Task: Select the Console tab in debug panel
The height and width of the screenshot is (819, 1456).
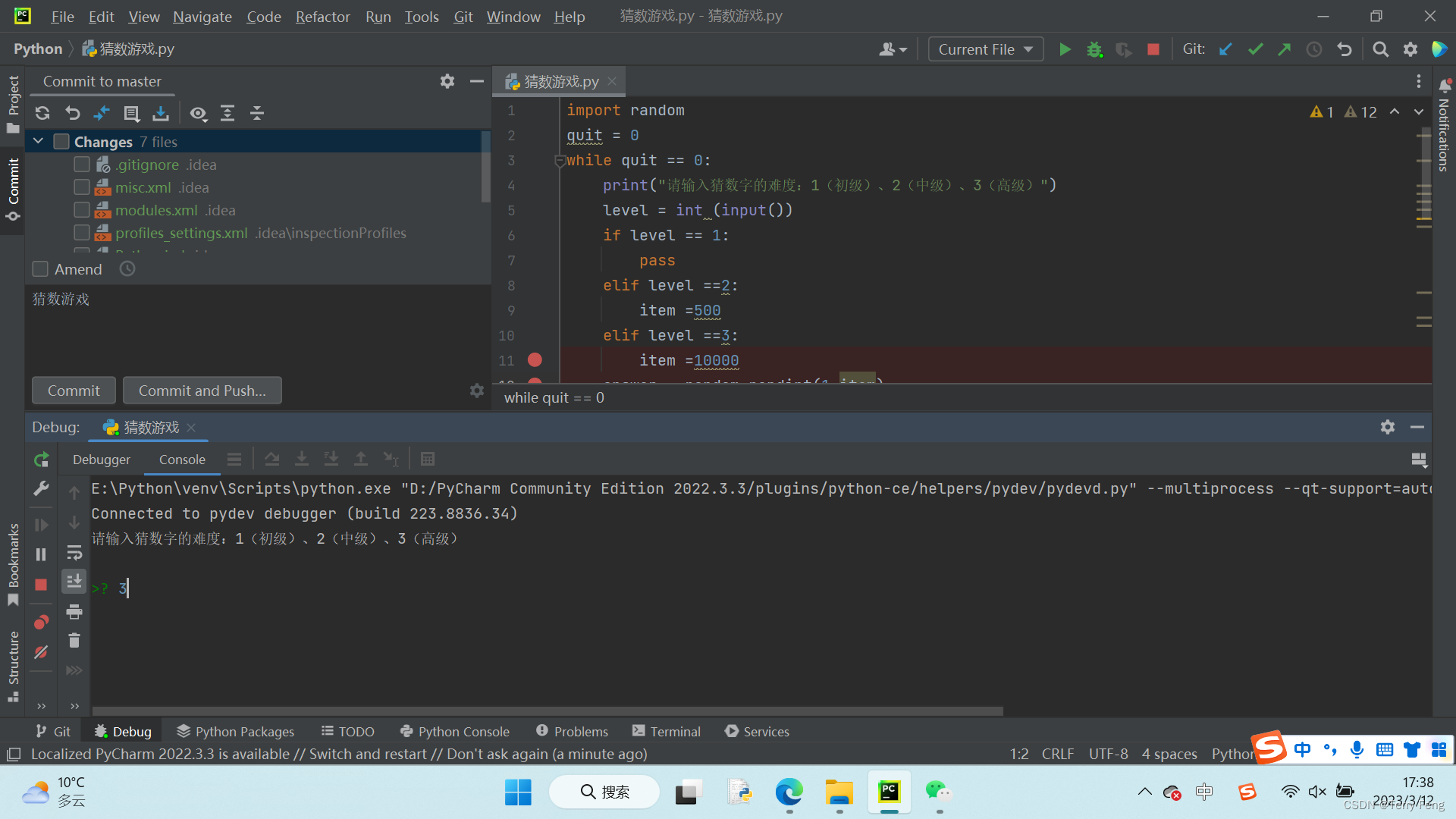Action: [181, 458]
